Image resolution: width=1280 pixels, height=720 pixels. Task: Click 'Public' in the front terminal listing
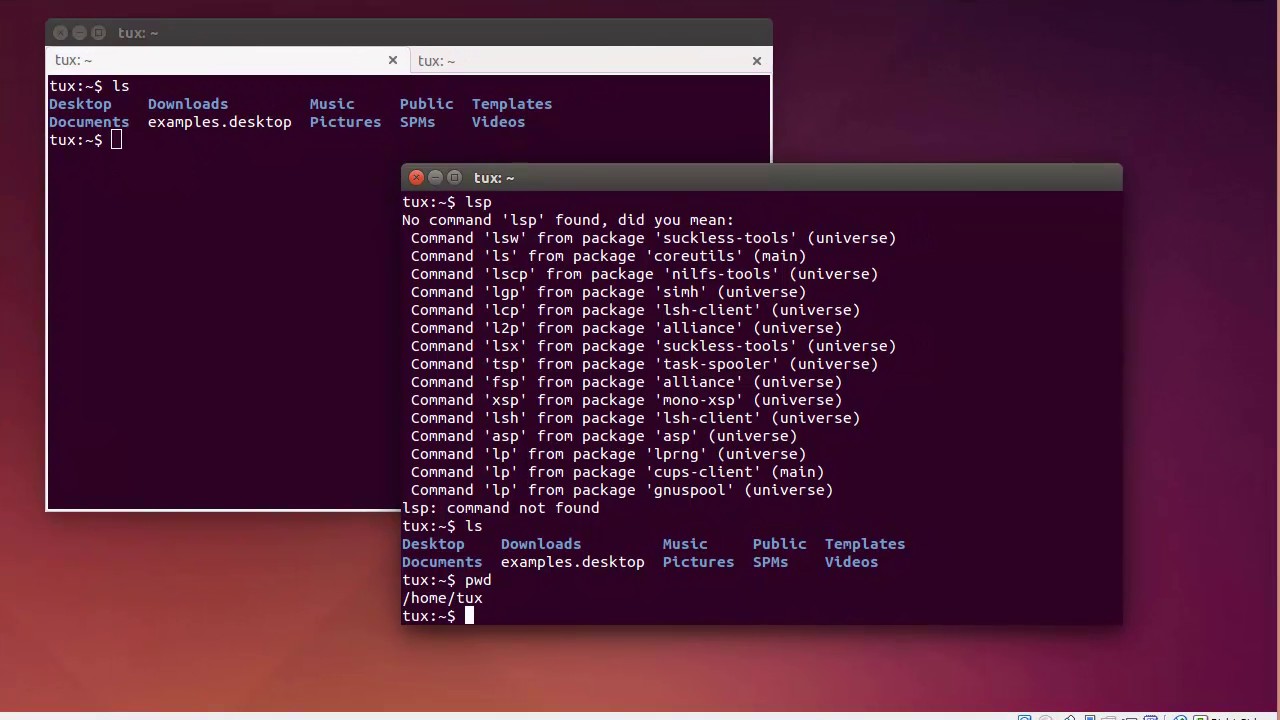[x=780, y=544]
